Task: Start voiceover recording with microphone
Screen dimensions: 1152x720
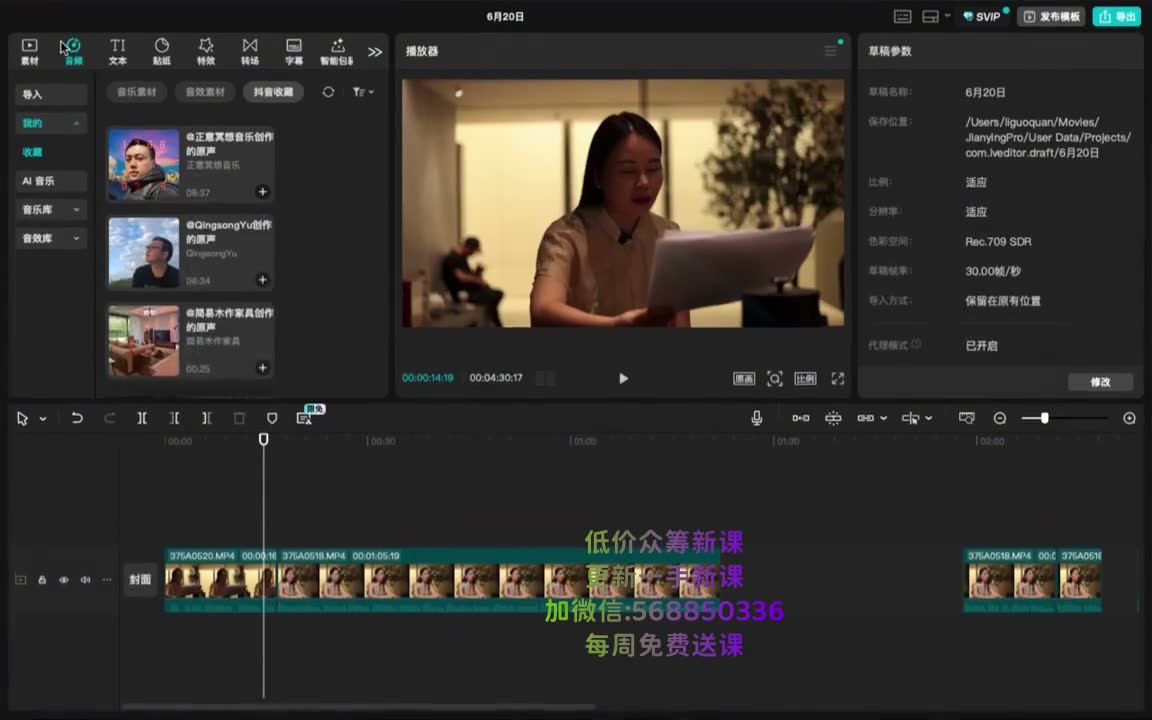Action: point(757,418)
